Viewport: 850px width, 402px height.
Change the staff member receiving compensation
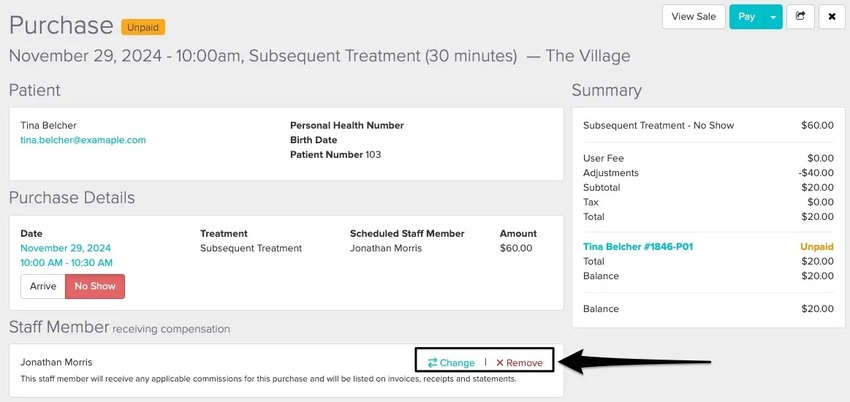point(451,363)
